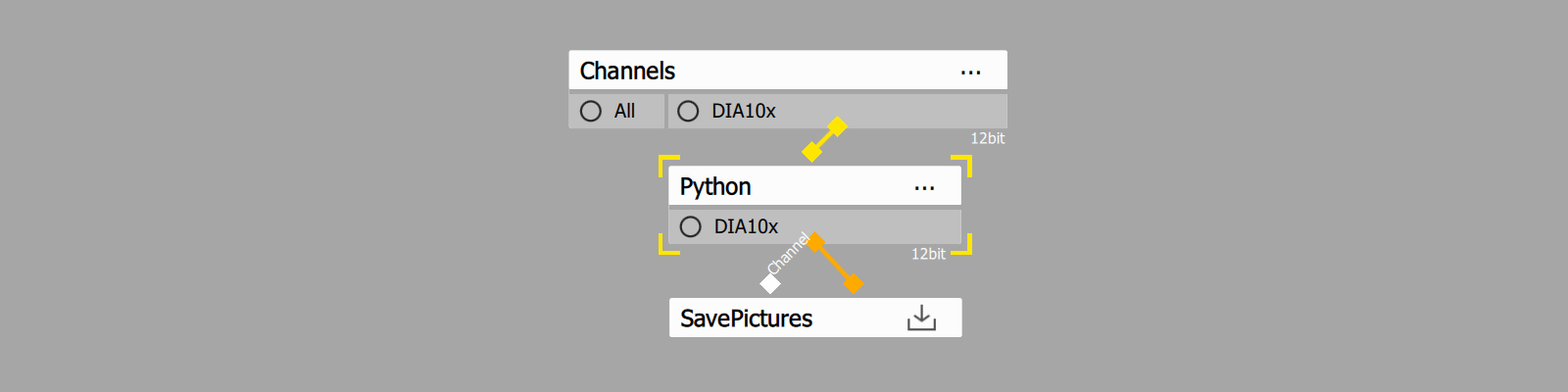The width and height of the screenshot is (1568, 392).
Task: Select the DIA10x radio in Python node
Action: tap(690, 226)
